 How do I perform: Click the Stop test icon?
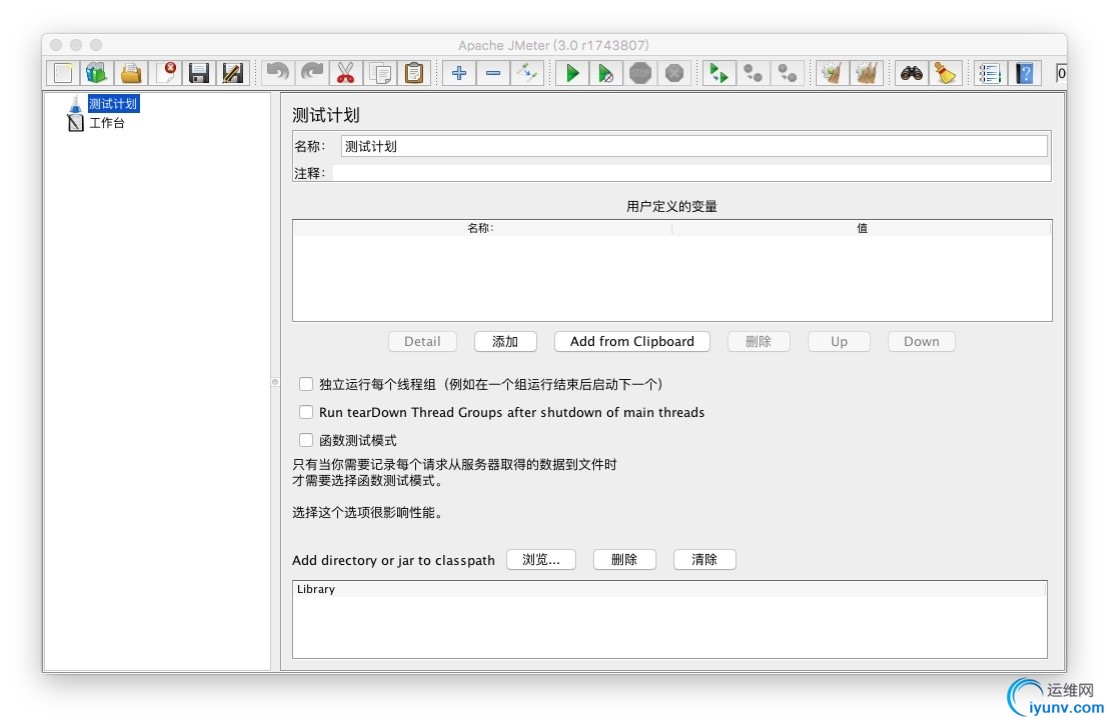[x=640, y=73]
